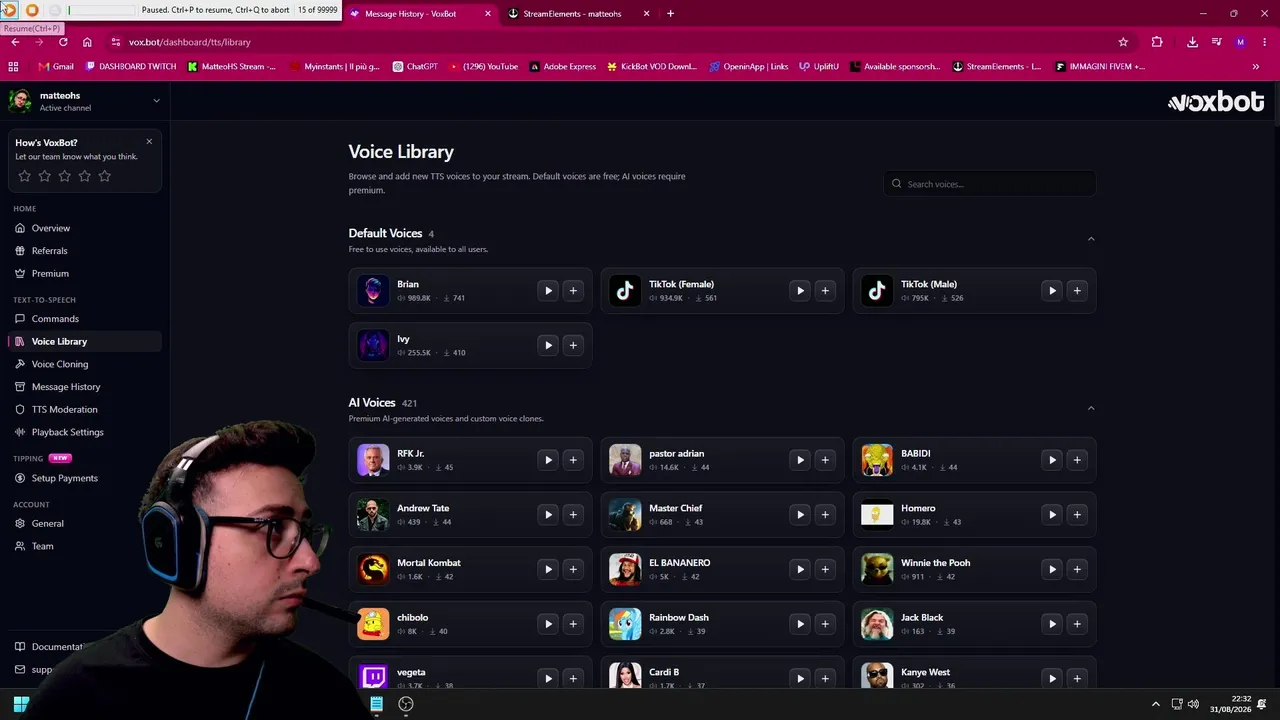This screenshot has height=720, width=1280.
Task: Add the Jack Black voice
Action: pyautogui.click(x=1077, y=624)
